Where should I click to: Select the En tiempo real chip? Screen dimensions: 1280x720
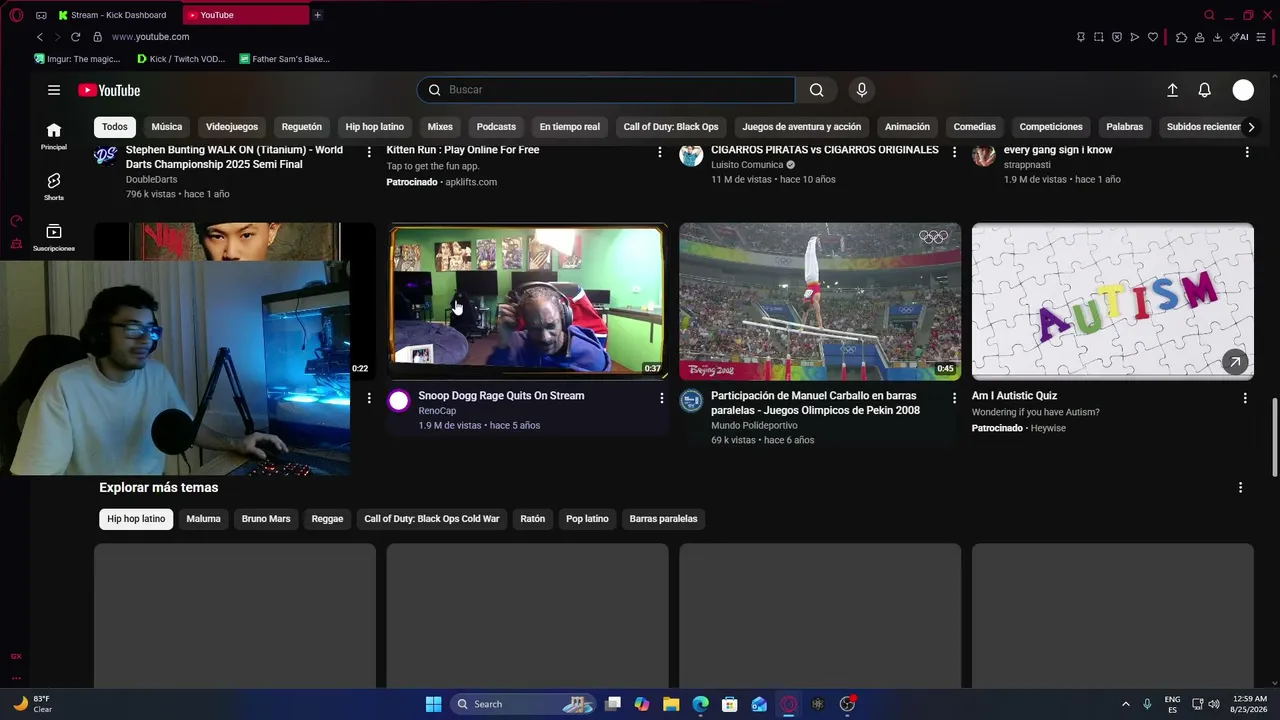[570, 127]
